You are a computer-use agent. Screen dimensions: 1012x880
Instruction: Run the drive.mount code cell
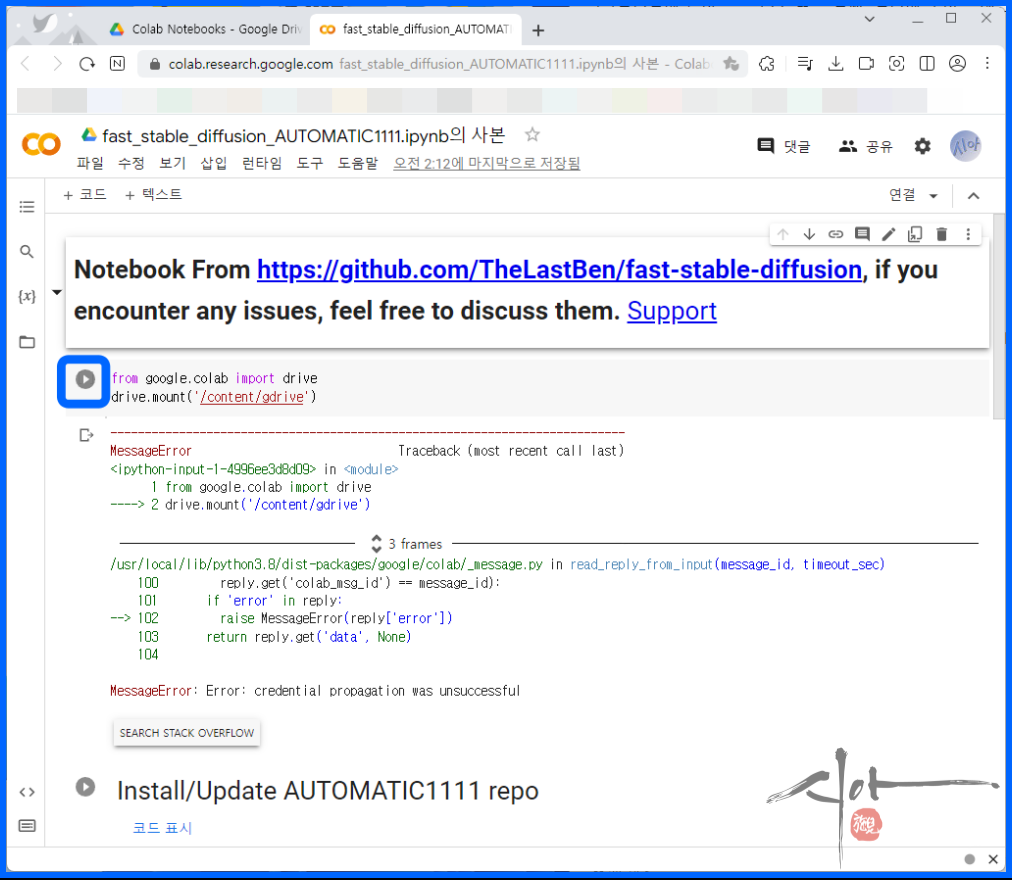[x=85, y=379]
